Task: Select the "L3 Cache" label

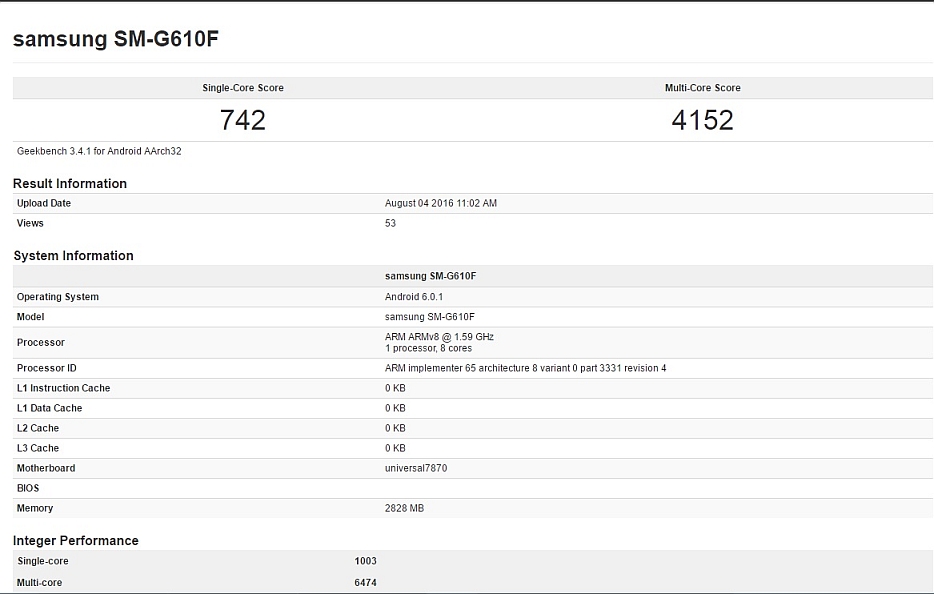Action: pos(38,448)
